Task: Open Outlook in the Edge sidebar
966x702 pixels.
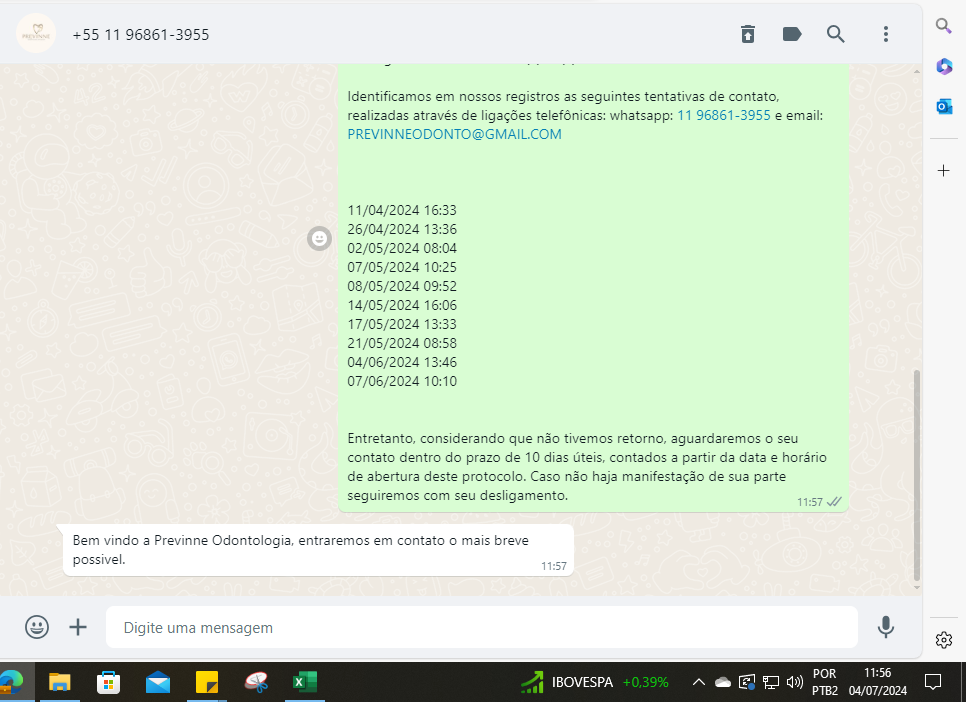Action: 944,107
